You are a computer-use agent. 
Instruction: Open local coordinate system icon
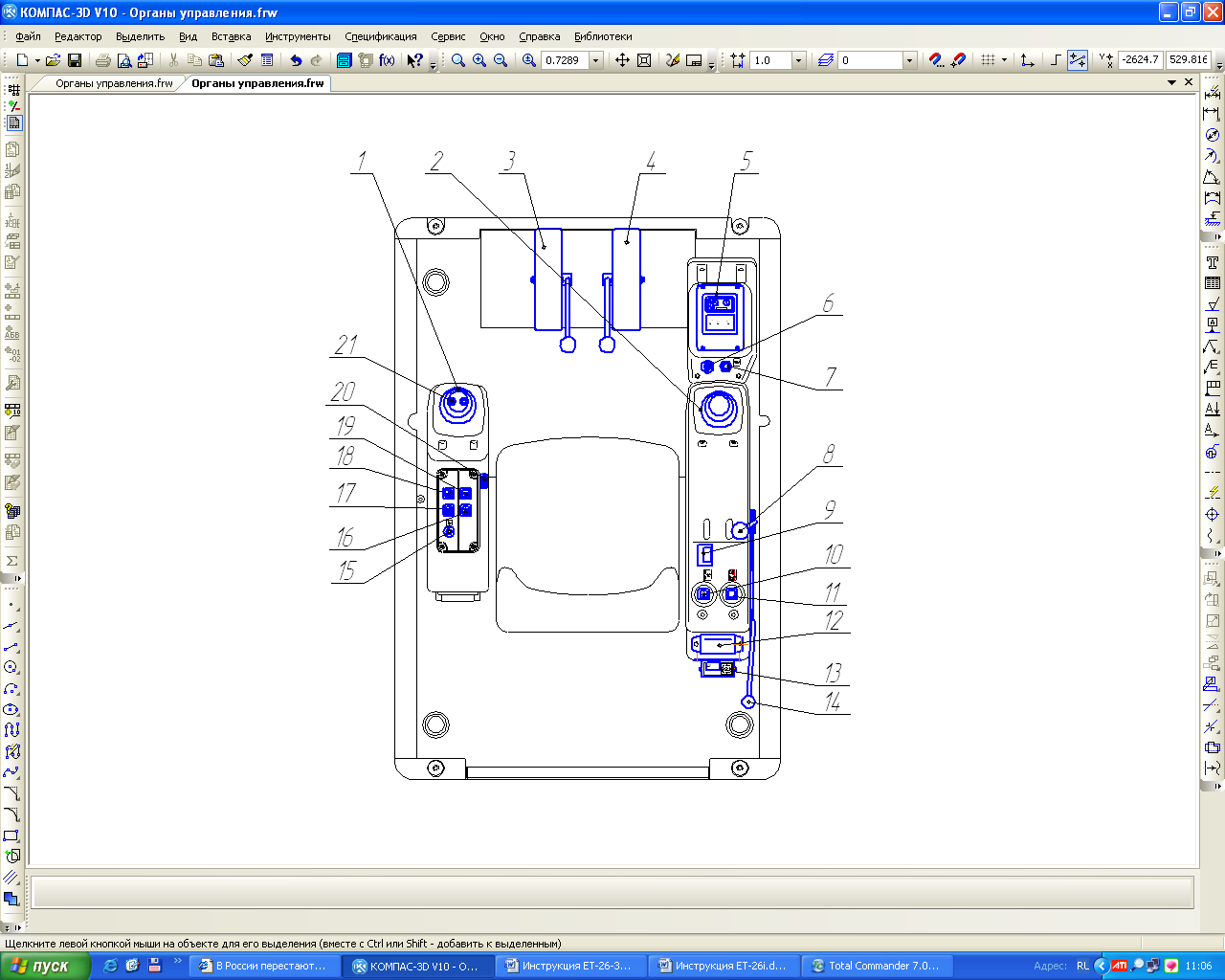click(x=1027, y=60)
